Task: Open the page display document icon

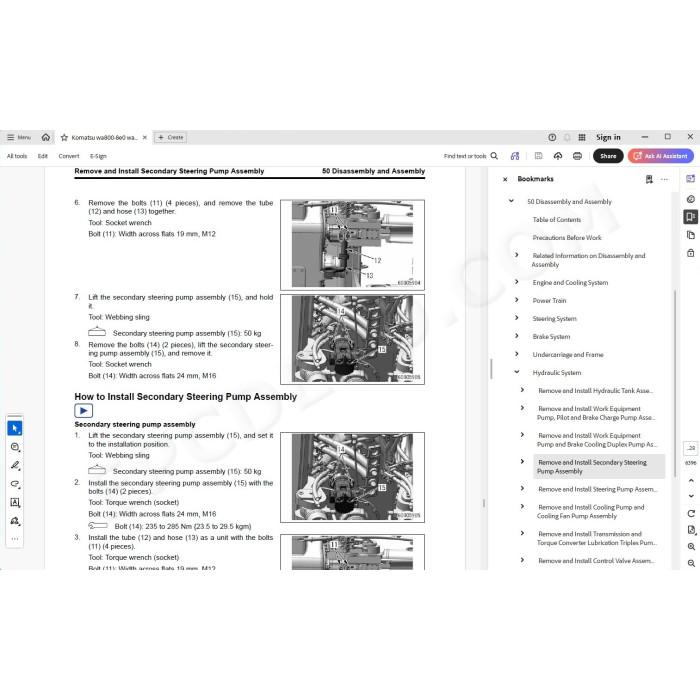Action: click(x=691, y=530)
